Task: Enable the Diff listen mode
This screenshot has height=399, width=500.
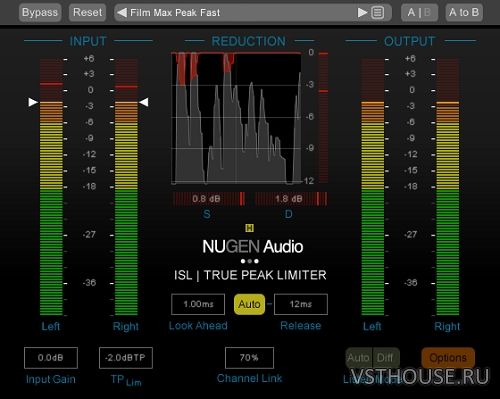Action: (386, 358)
